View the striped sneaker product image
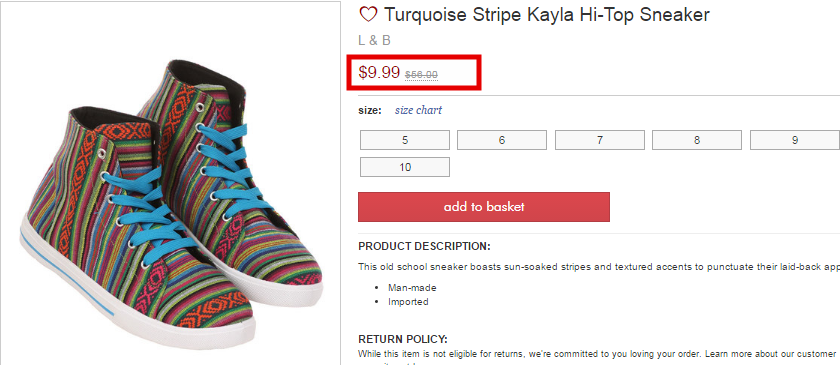 click(x=171, y=204)
